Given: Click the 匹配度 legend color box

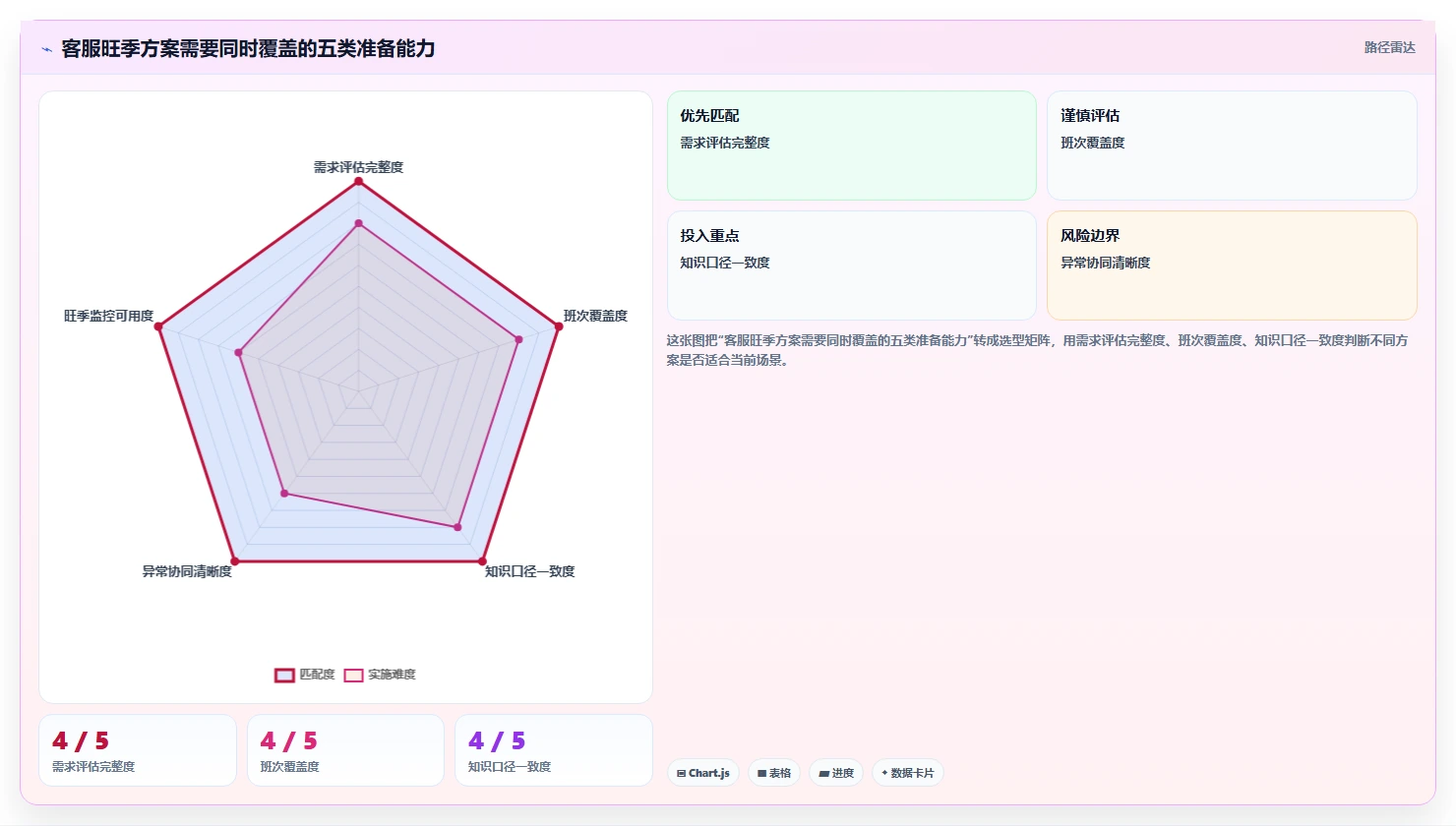Looking at the screenshot, I should coord(284,675).
